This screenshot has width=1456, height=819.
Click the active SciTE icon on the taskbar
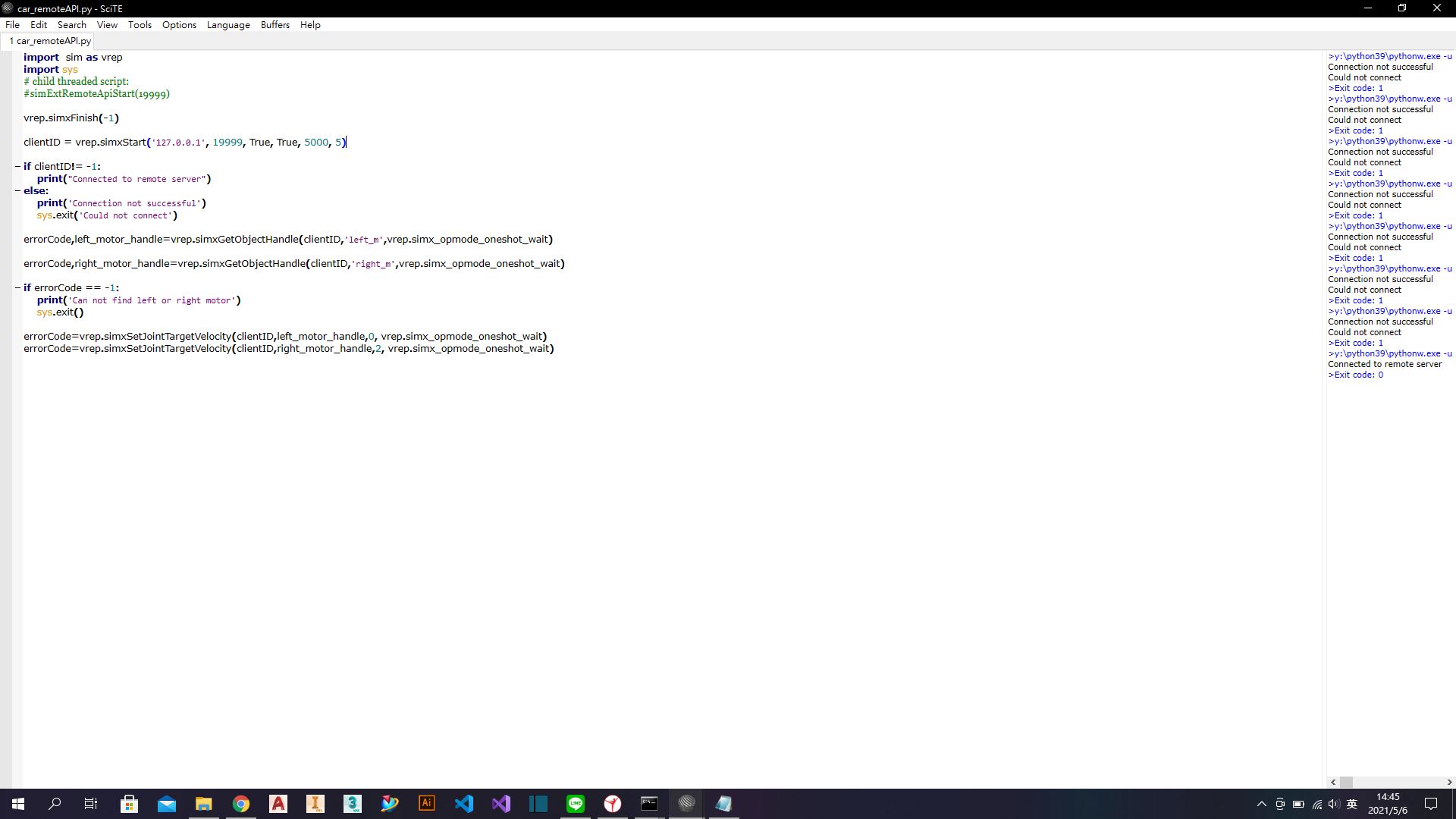click(686, 804)
